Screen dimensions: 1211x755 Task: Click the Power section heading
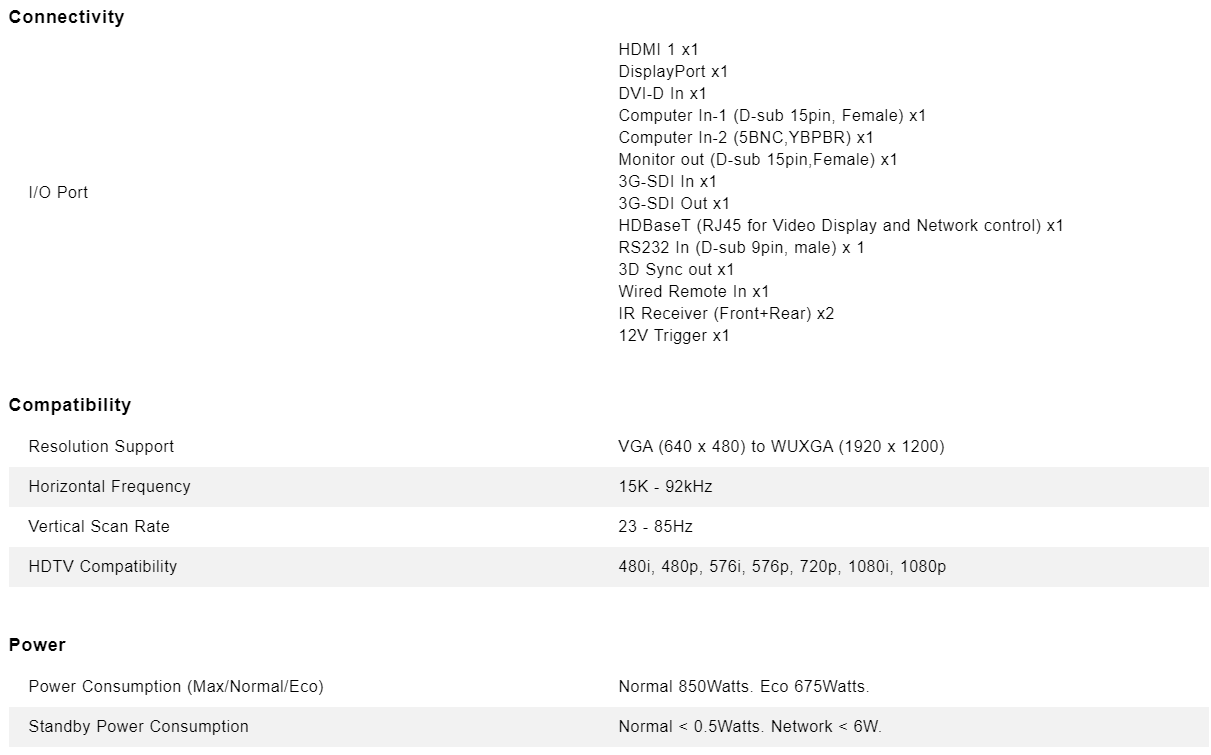[37, 645]
